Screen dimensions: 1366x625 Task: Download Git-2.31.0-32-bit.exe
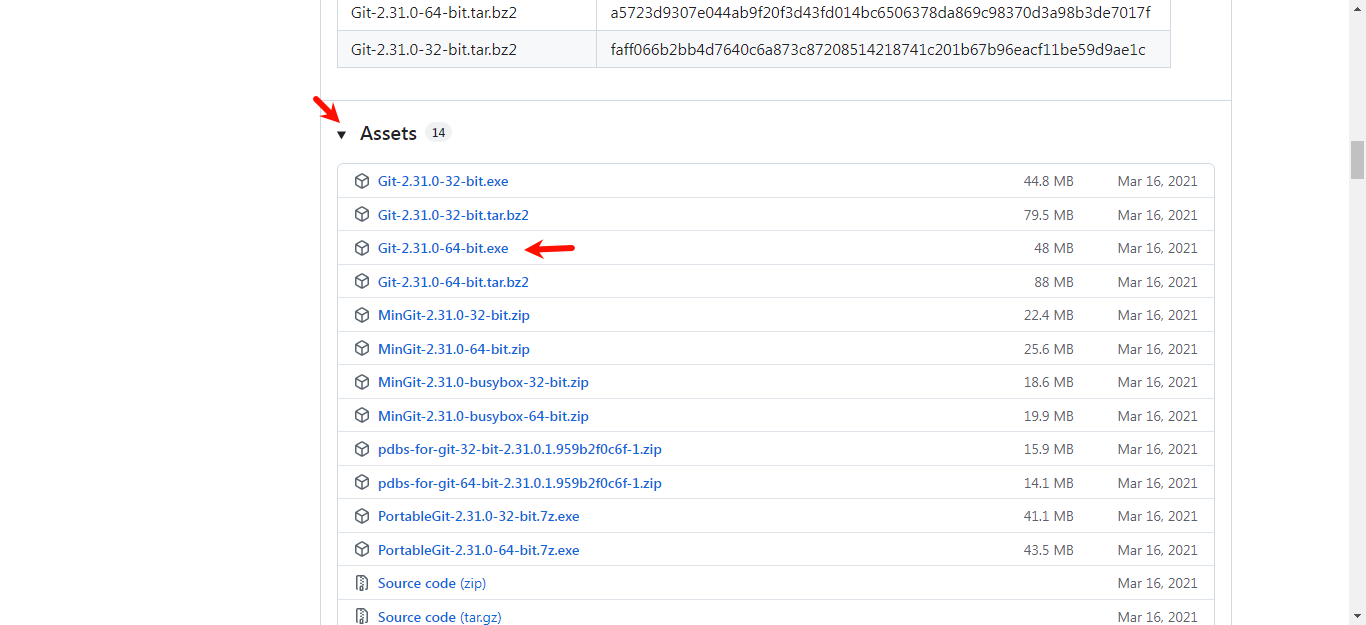pyautogui.click(x=443, y=181)
